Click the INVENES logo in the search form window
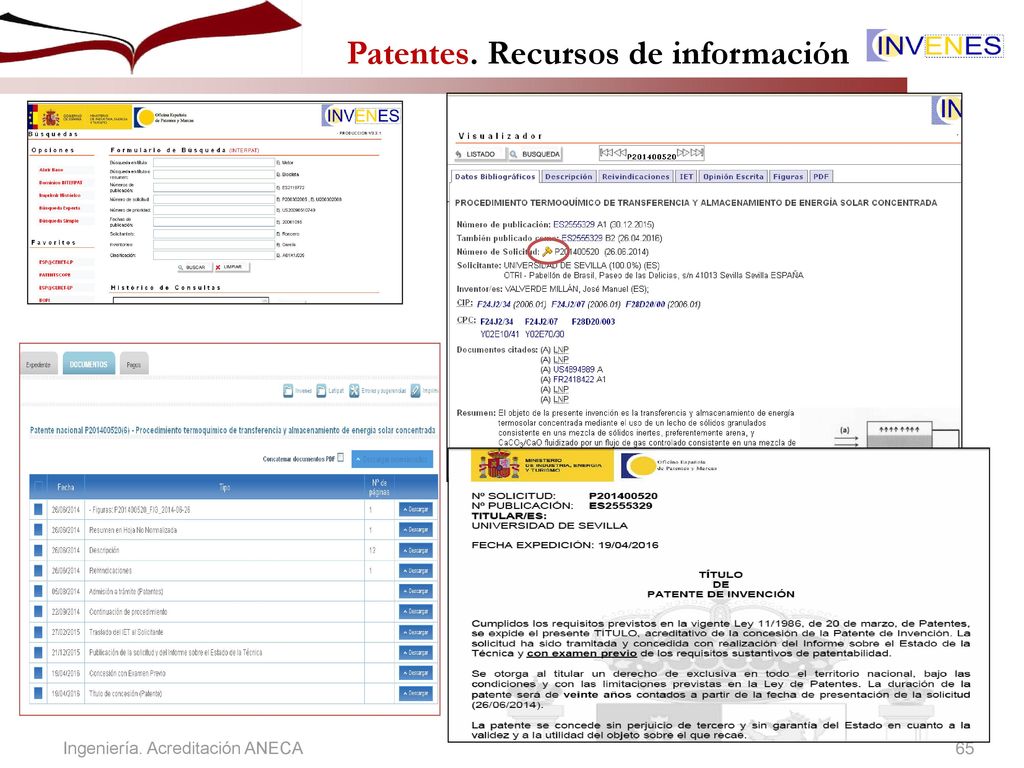Viewport: 1024px width, 768px height. (362, 116)
